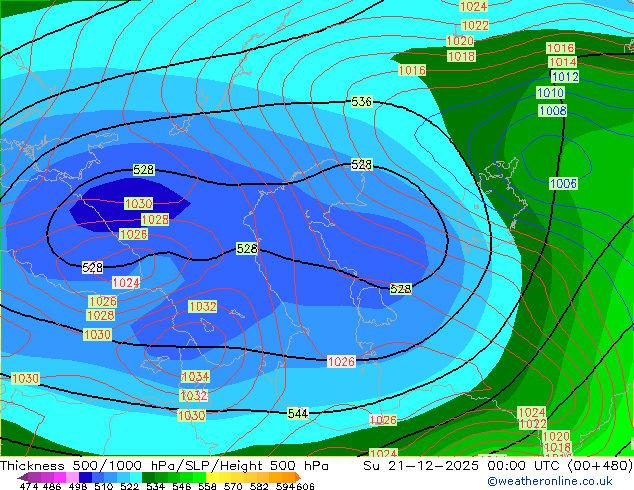Click the legend value 582

tap(259, 486)
